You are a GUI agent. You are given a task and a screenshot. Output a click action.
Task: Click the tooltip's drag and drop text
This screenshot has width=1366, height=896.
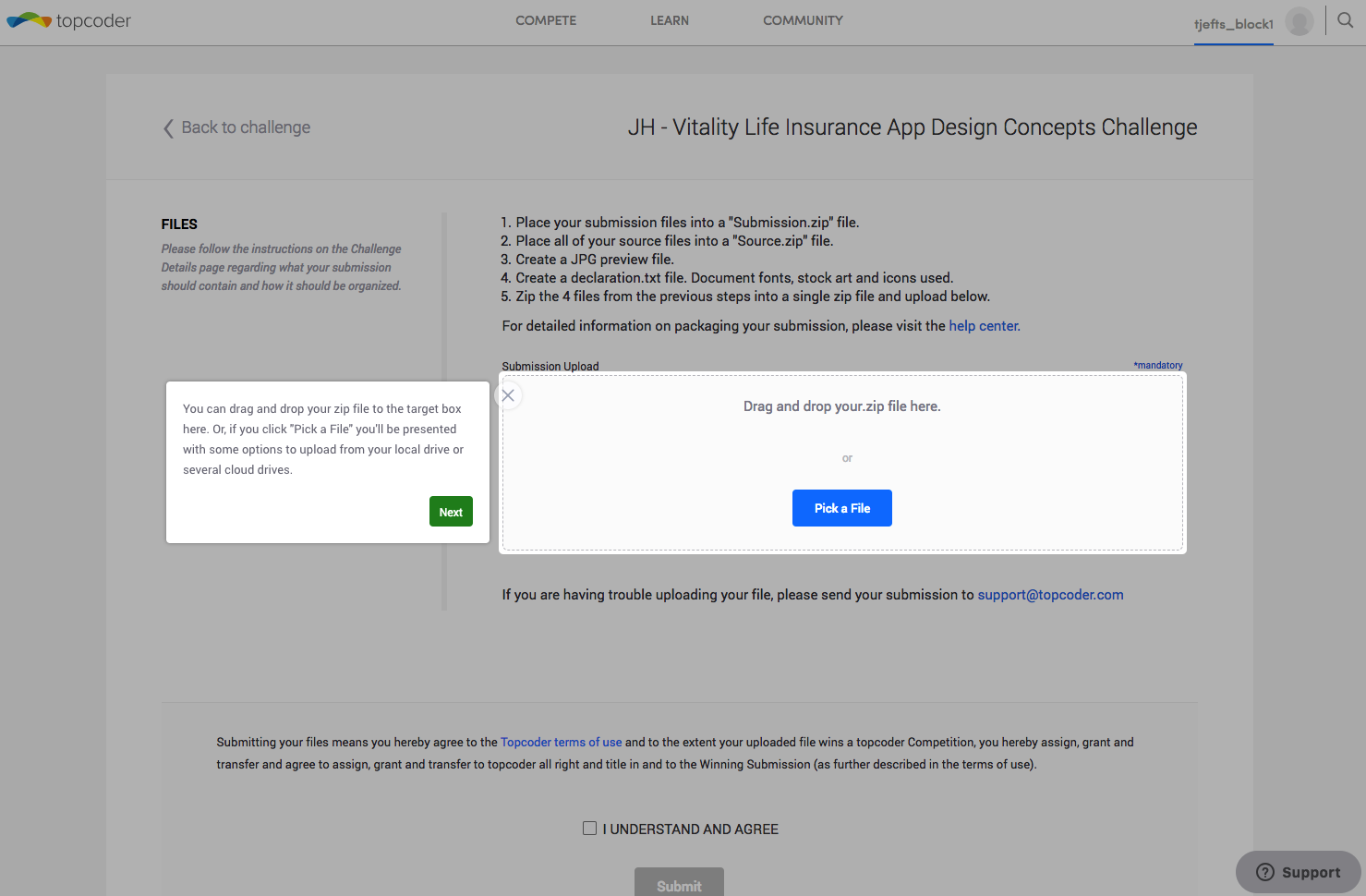323,439
